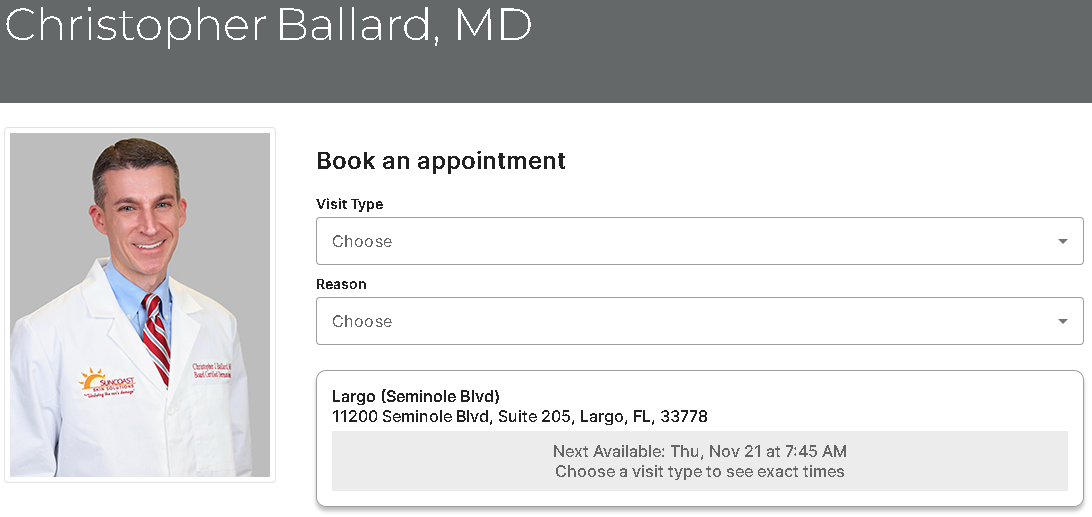Screen dimensions: 1092x517
Task: Select the Largo (Seminole Blvd) location title
Action: point(416,396)
